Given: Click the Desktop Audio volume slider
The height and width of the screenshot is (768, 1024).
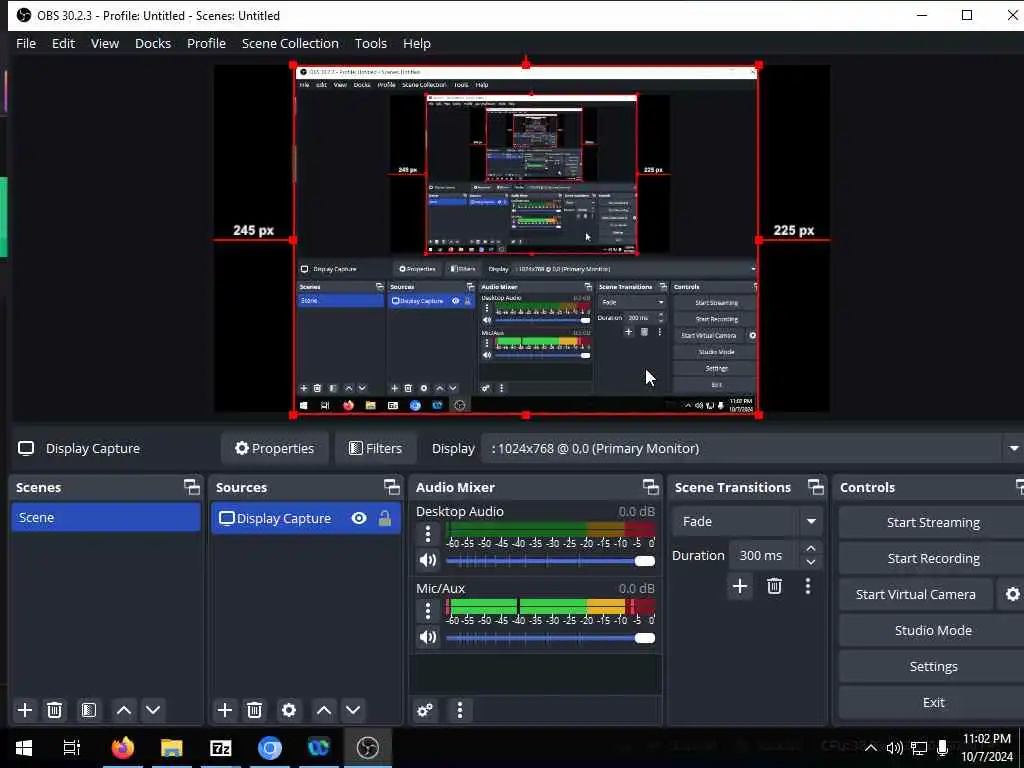Looking at the screenshot, I should click(550, 561).
